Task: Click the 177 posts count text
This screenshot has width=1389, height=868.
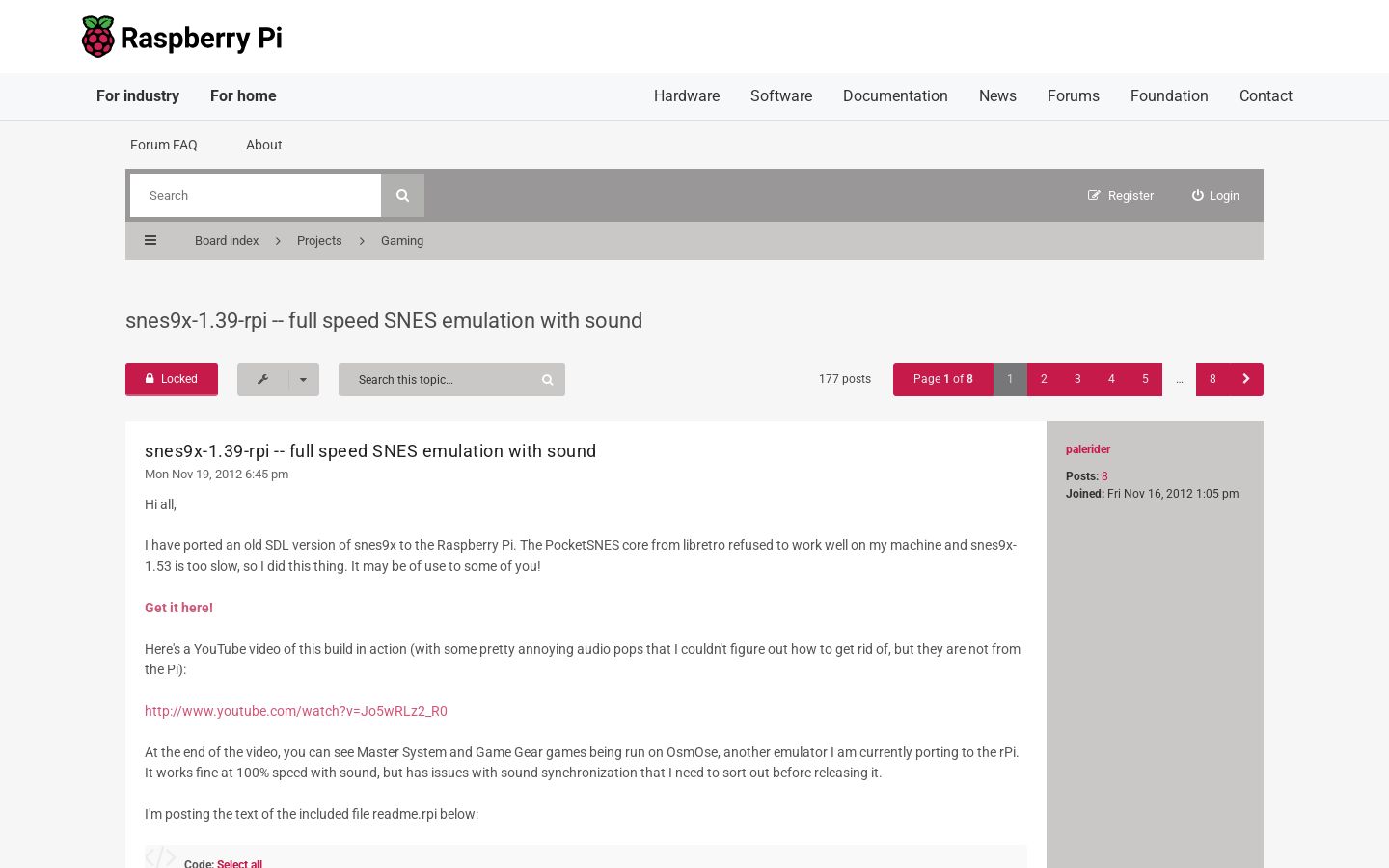Action: pos(845,379)
